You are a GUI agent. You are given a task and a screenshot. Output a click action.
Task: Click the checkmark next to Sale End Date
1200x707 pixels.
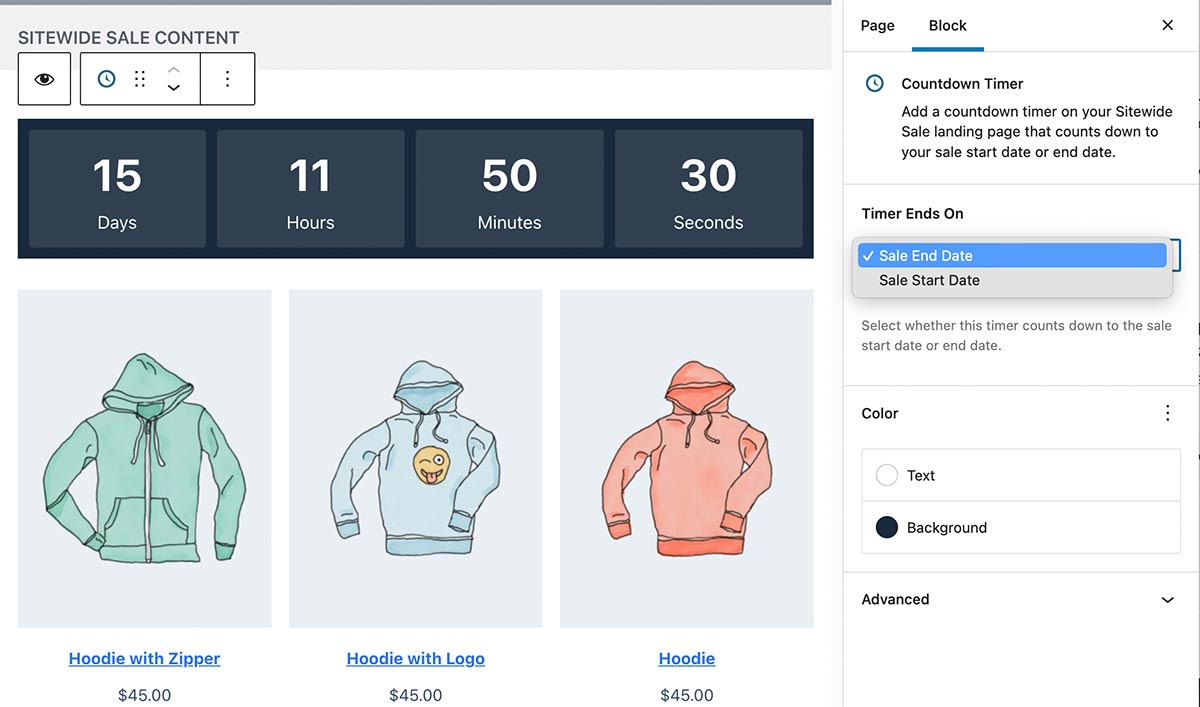pos(868,255)
